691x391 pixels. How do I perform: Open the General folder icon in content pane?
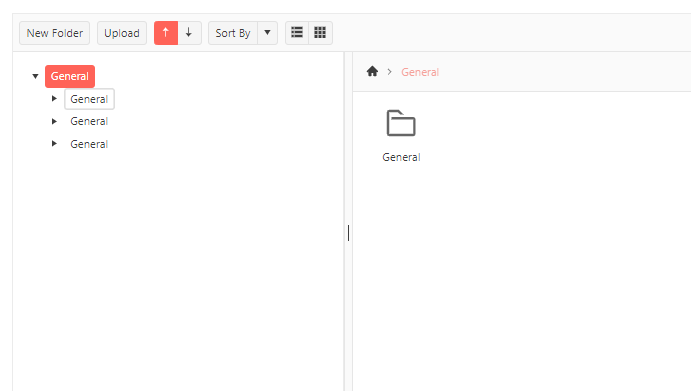401,123
